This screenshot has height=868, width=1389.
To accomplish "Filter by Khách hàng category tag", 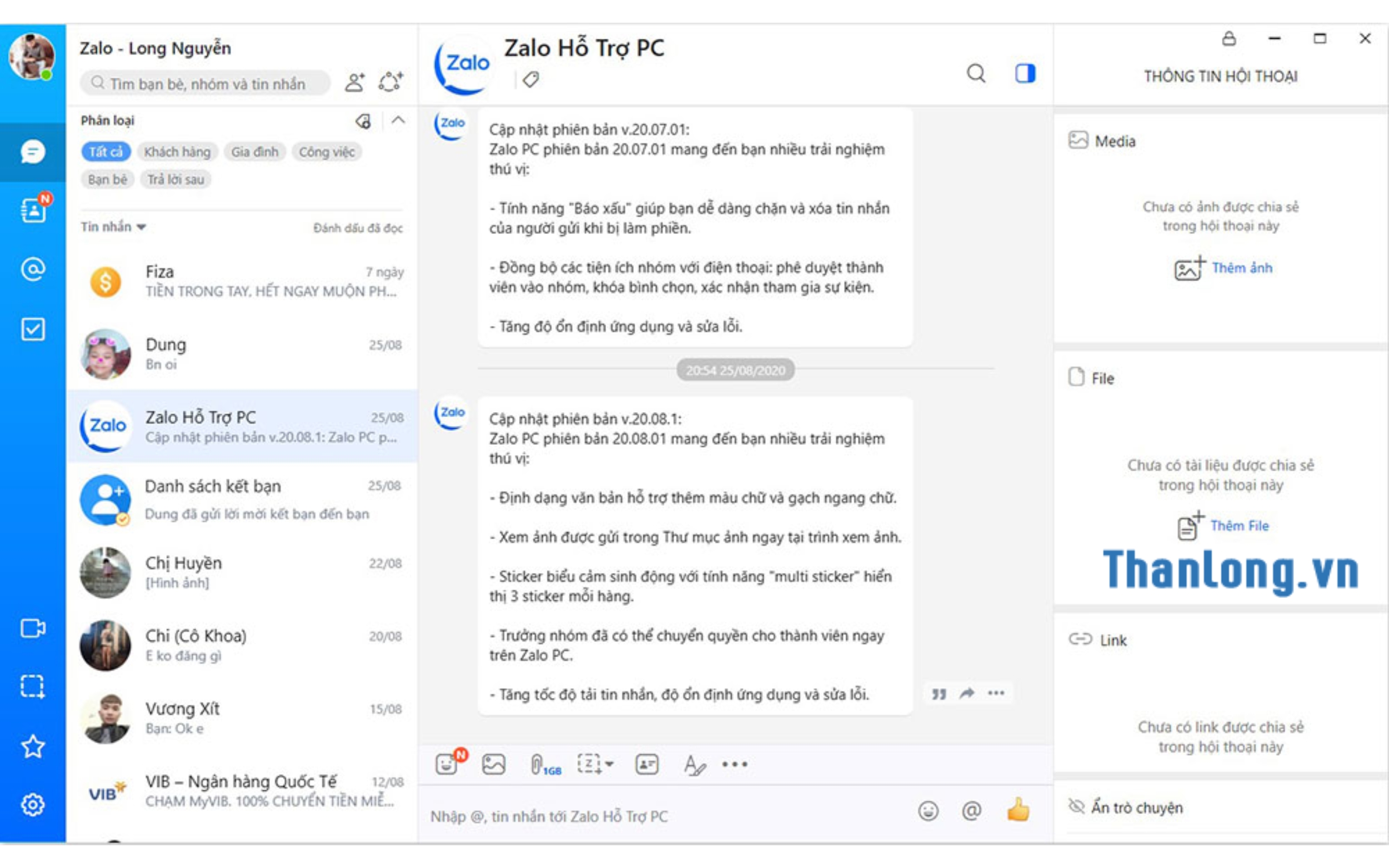I will [x=177, y=152].
